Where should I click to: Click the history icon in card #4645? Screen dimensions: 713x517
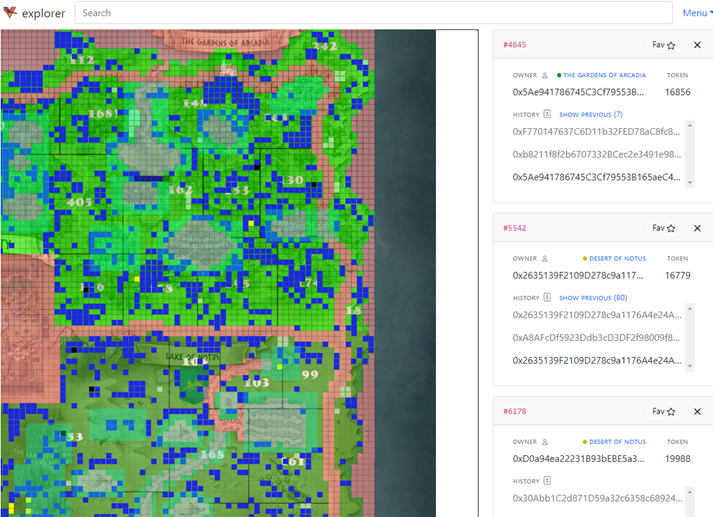pos(547,115)
